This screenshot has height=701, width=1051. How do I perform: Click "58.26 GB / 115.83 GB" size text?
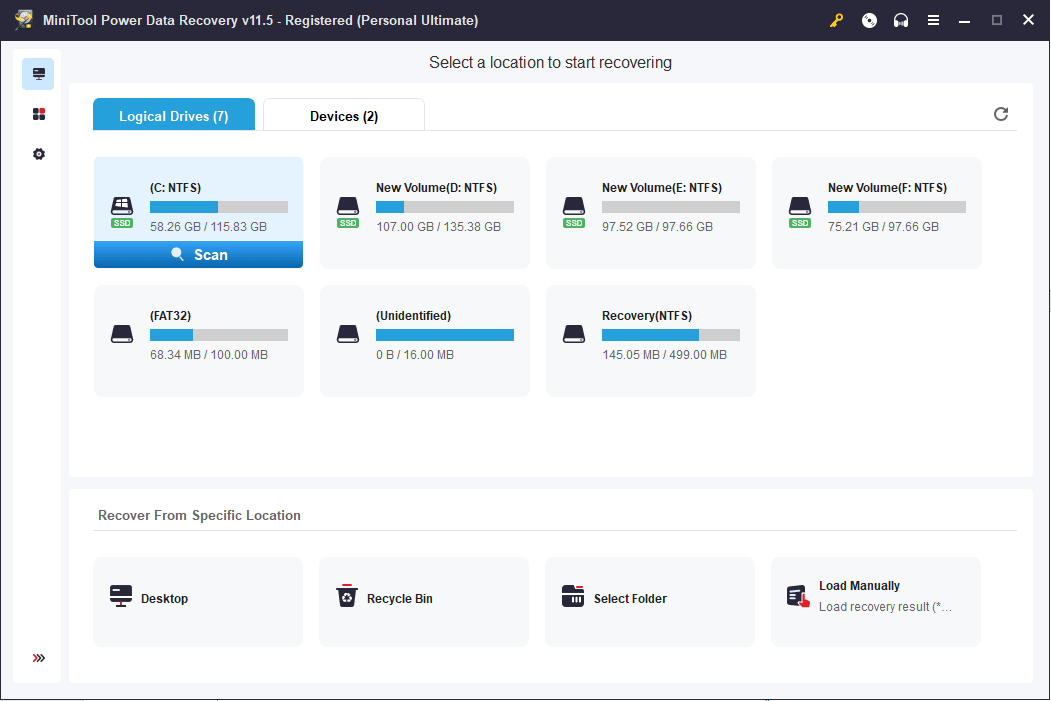[208, 227]
